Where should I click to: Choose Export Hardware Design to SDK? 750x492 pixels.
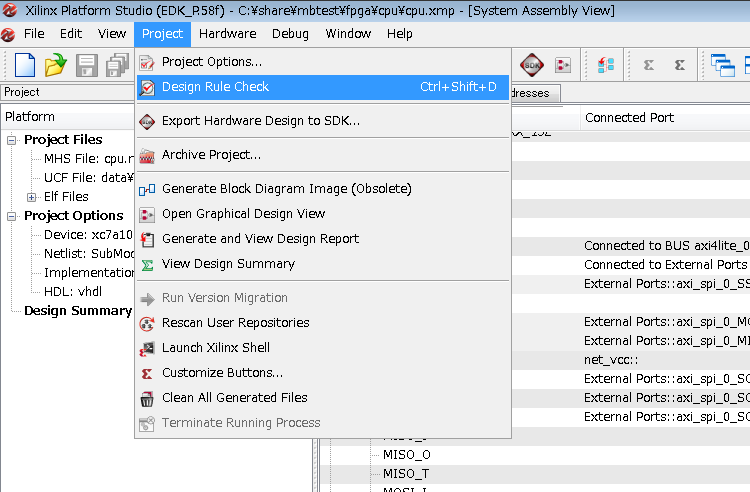[x=260, y=121]
